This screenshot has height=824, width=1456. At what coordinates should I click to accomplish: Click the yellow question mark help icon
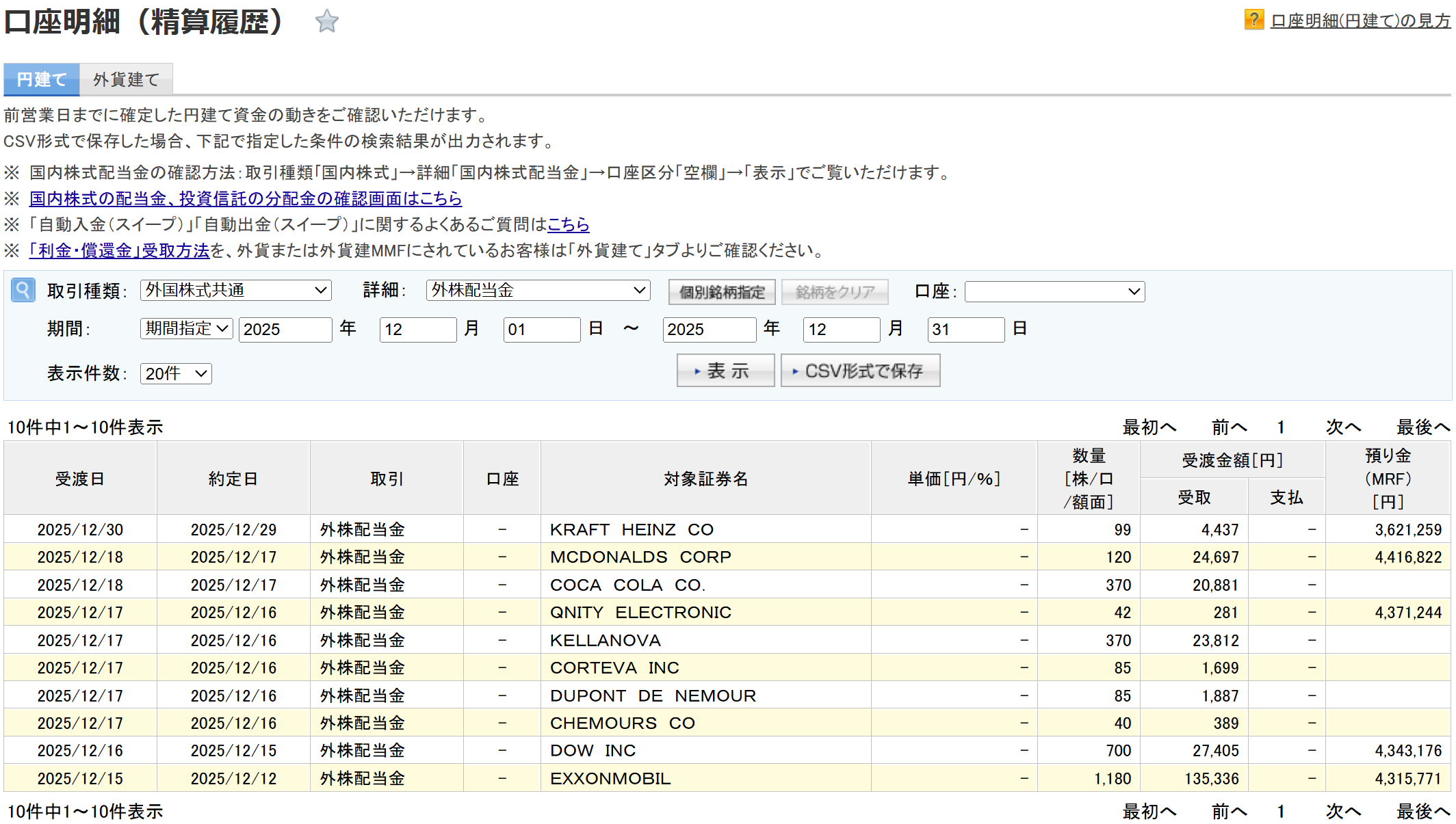point(1253,20)
